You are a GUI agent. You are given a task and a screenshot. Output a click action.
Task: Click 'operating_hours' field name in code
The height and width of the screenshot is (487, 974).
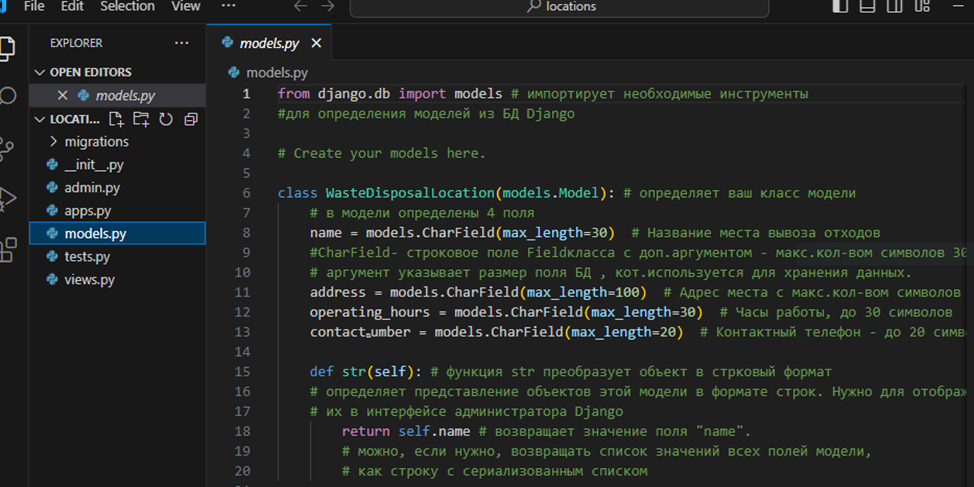point(370,312)
